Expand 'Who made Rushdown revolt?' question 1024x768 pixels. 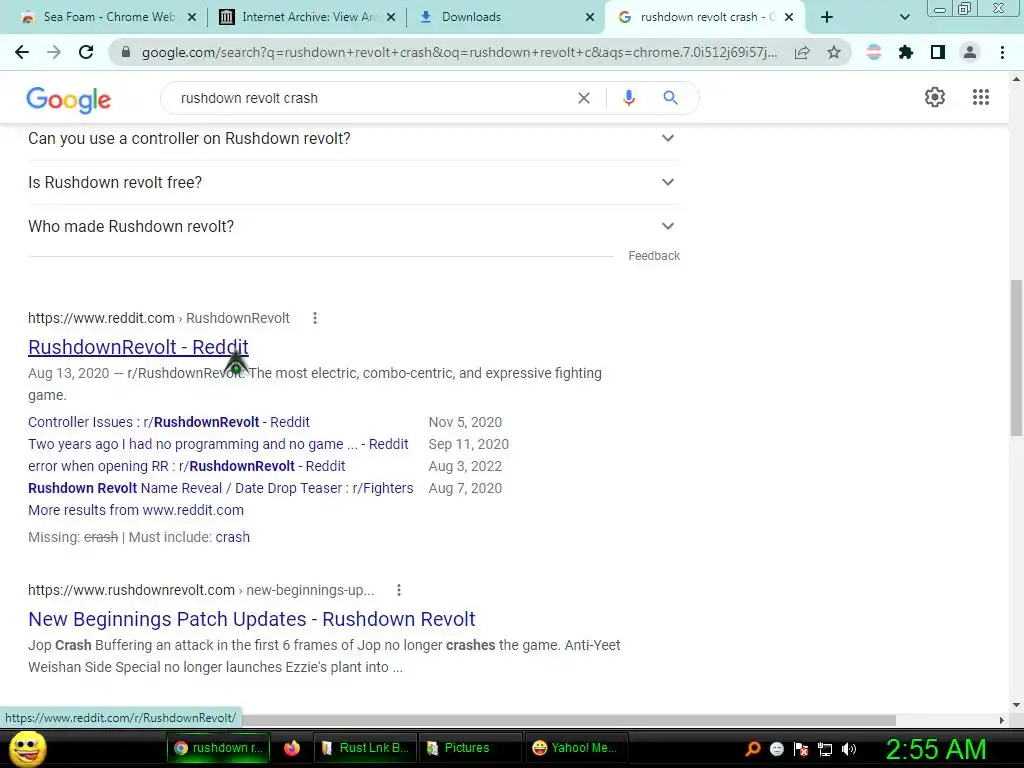[x=354, y=226]
